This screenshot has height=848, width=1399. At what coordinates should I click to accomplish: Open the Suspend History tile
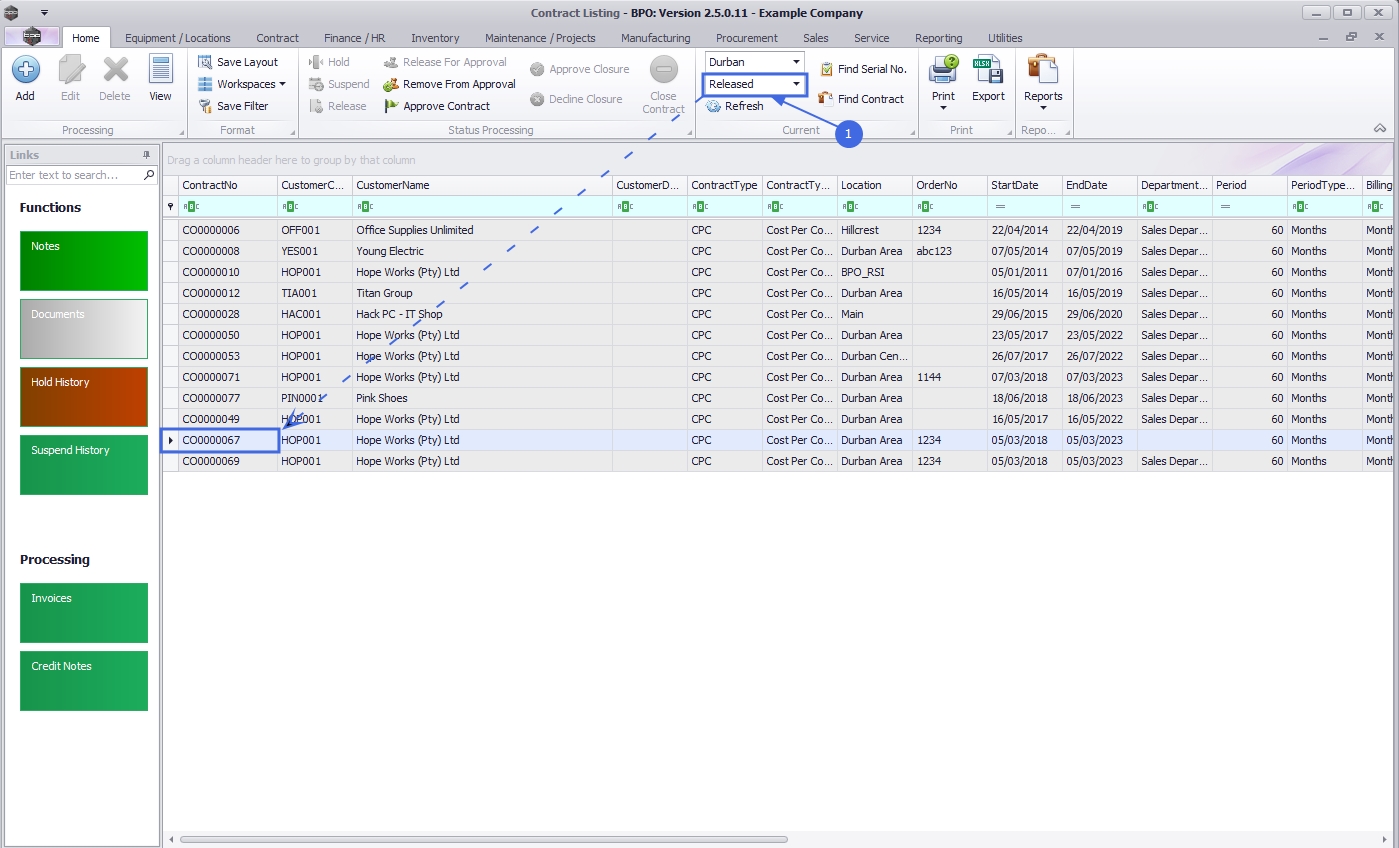point(84,465)
